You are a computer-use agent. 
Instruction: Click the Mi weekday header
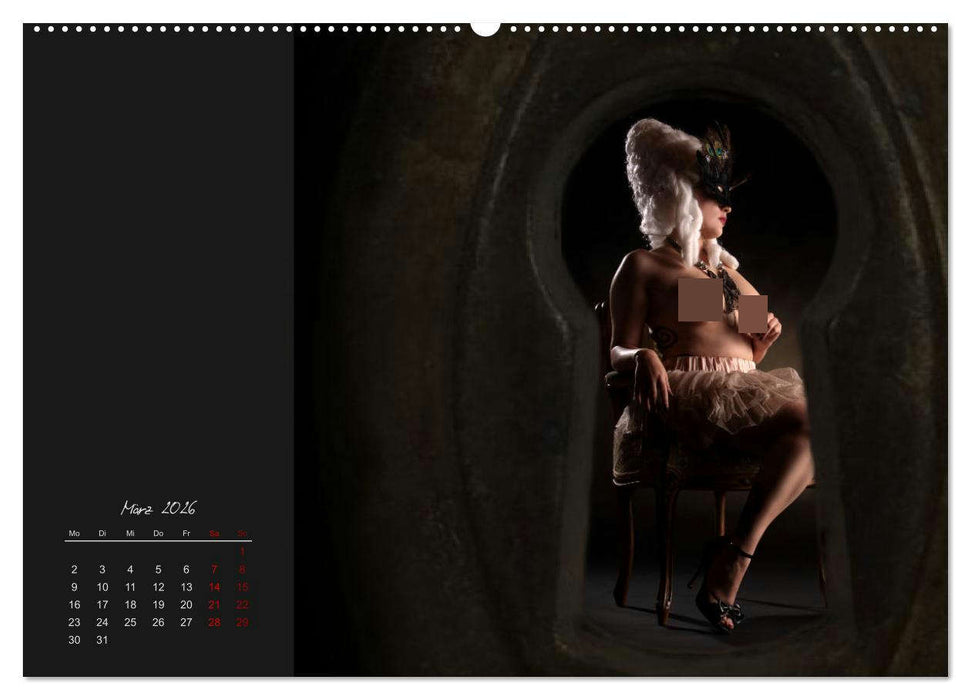131,533
